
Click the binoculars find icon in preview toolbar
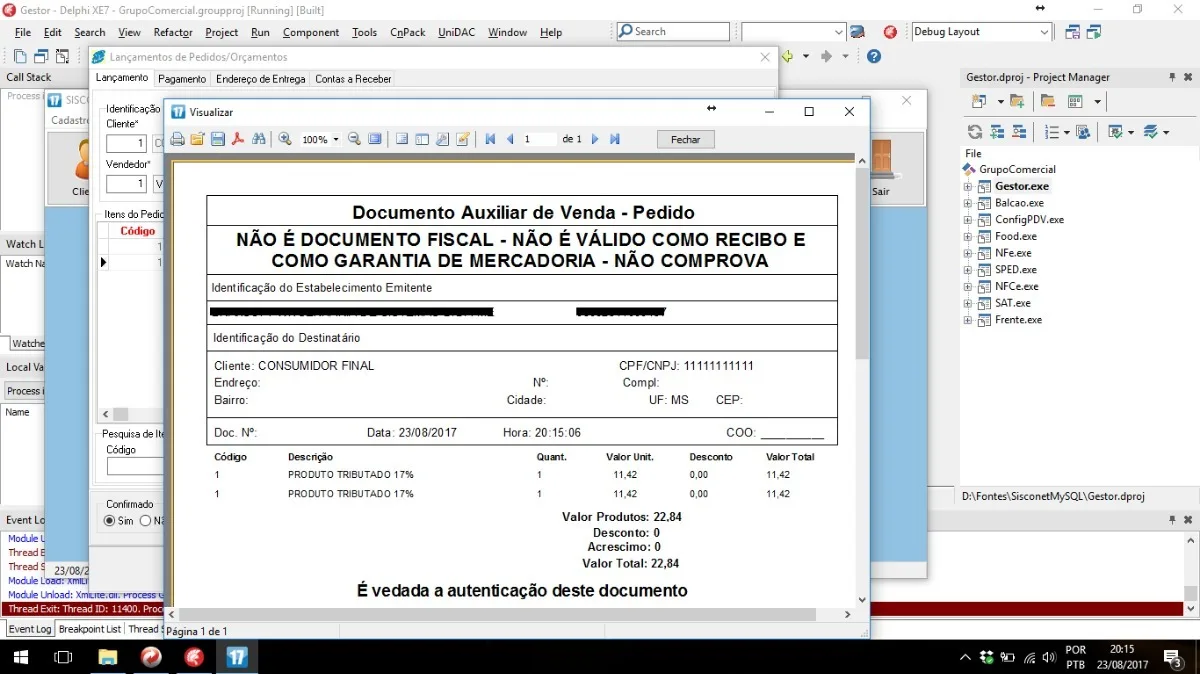[259, 140]
